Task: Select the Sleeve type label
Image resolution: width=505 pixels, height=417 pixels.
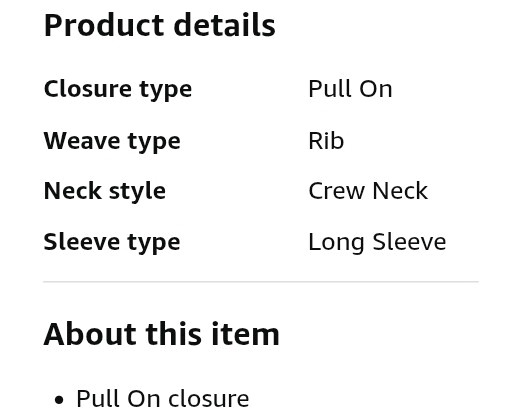Action: click(x=112, y=242)
